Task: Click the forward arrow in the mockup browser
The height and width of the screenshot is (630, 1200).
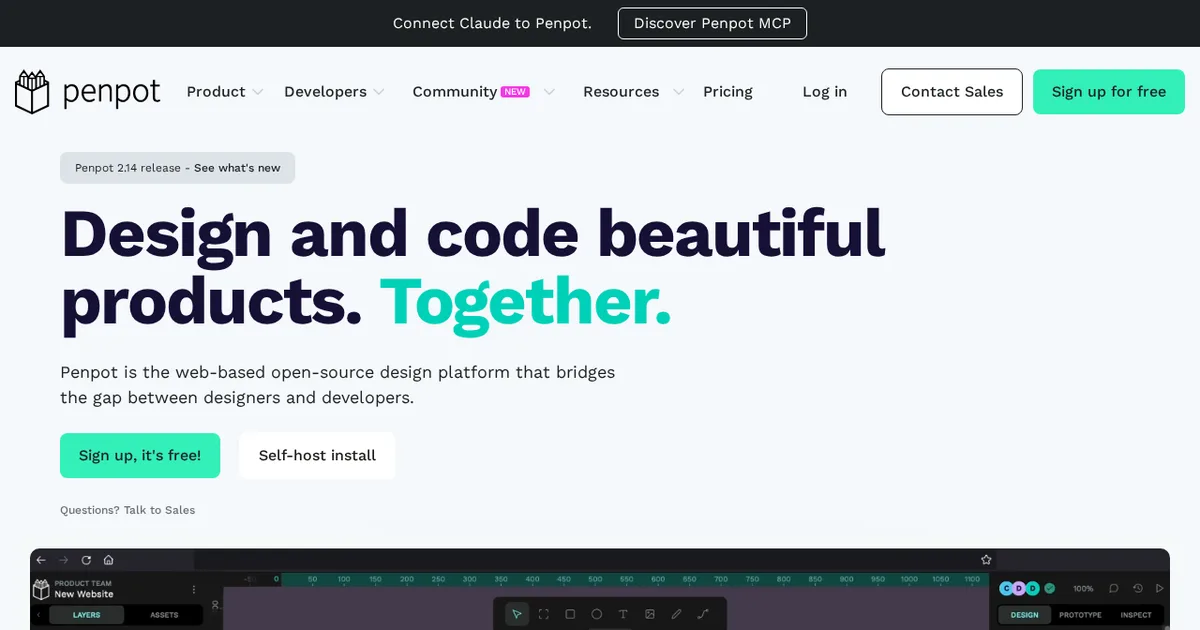Action: click(63, 560)
